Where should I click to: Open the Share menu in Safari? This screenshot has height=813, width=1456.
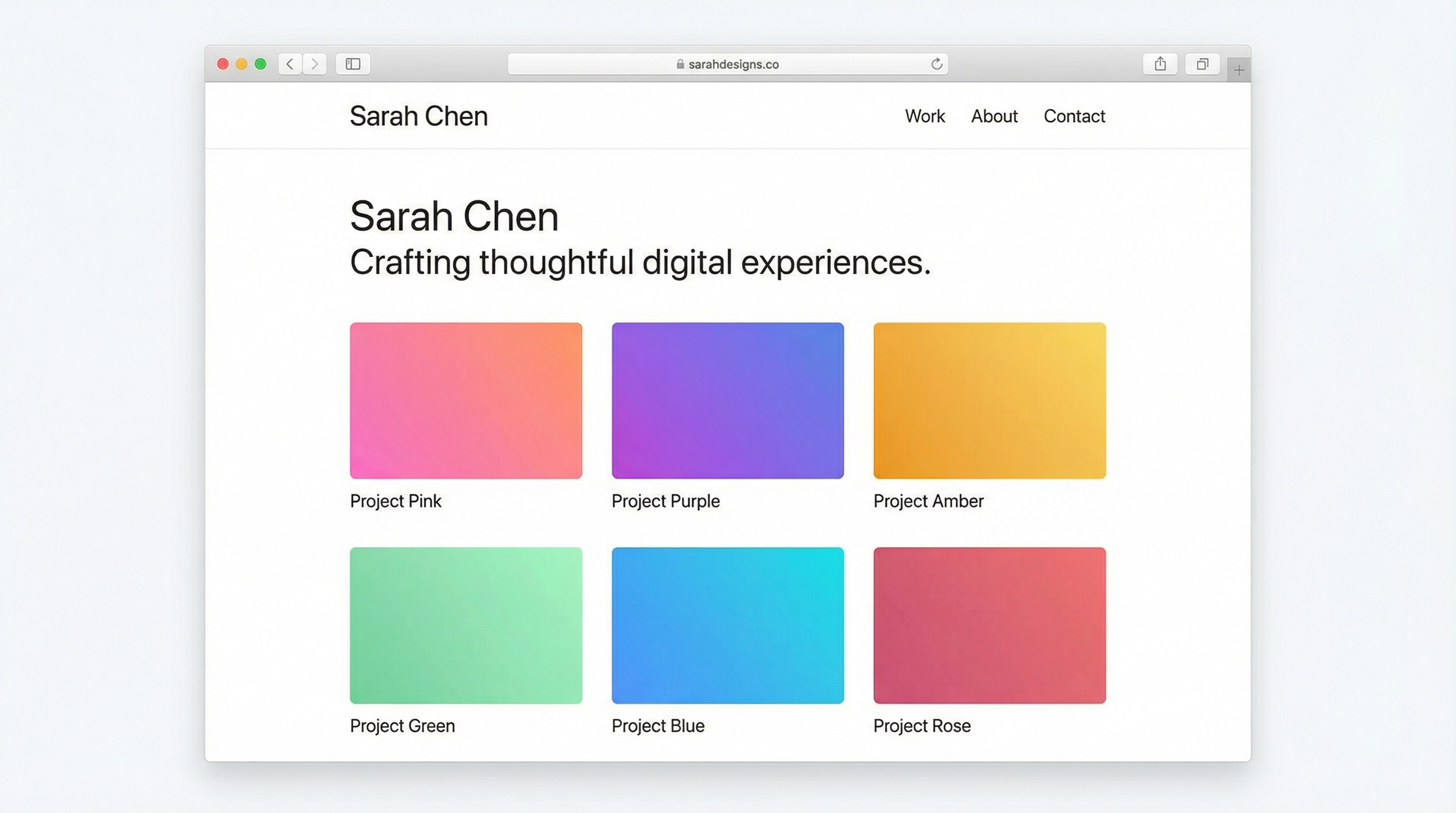[x=1160, y=64]
